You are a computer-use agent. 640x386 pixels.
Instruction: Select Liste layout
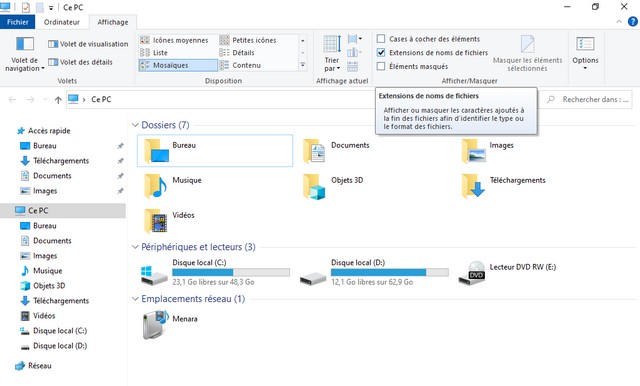pos(154,53)
